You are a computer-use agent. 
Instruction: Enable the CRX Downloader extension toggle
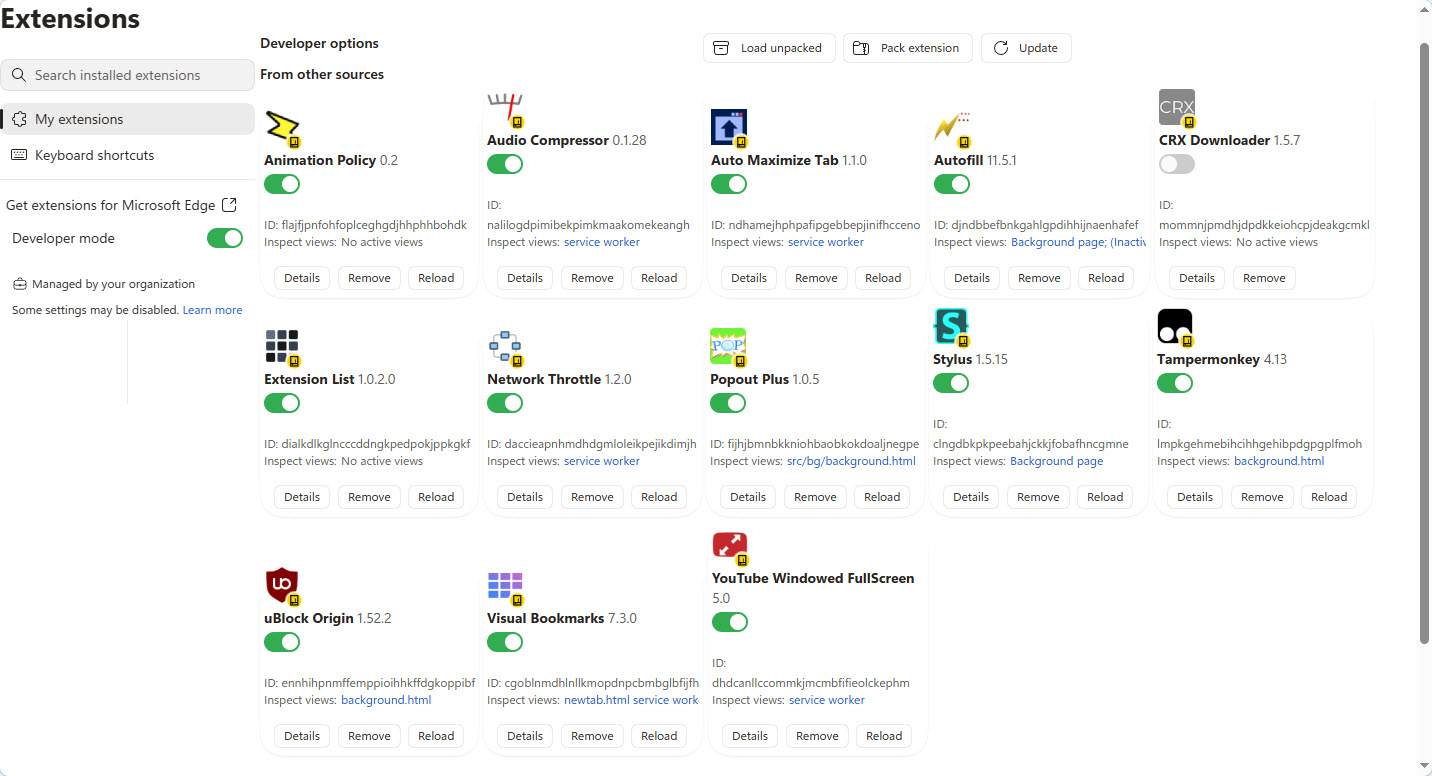point(1177,164)
